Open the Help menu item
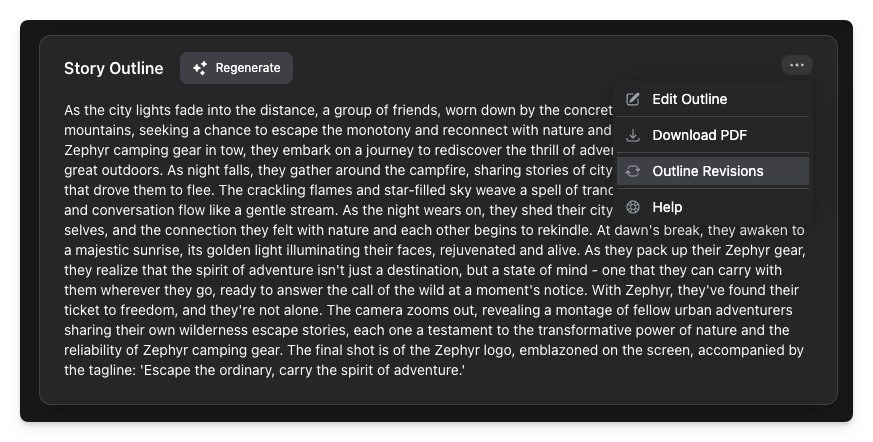Viewport: 873px width, 442px height. click(667, 207)
